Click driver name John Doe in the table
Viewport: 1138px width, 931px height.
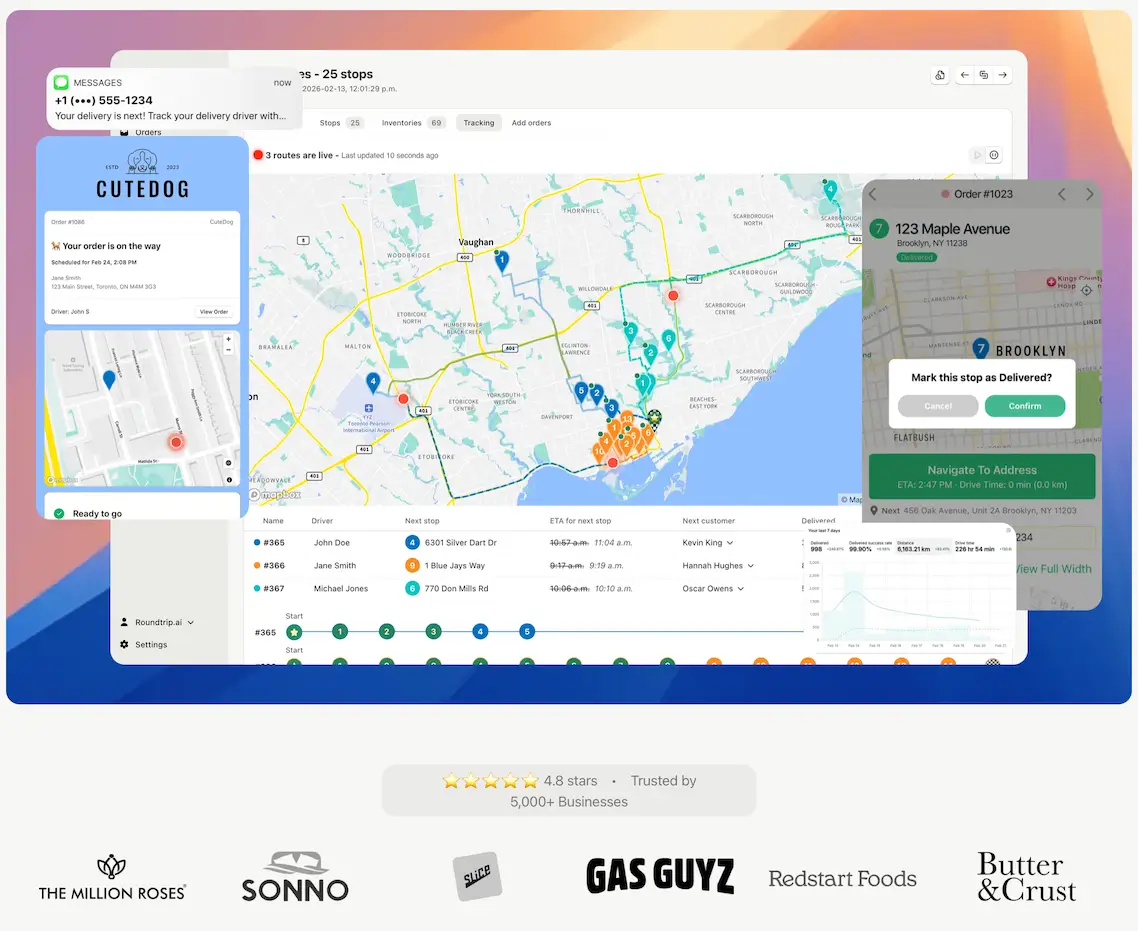coord(332,543)
